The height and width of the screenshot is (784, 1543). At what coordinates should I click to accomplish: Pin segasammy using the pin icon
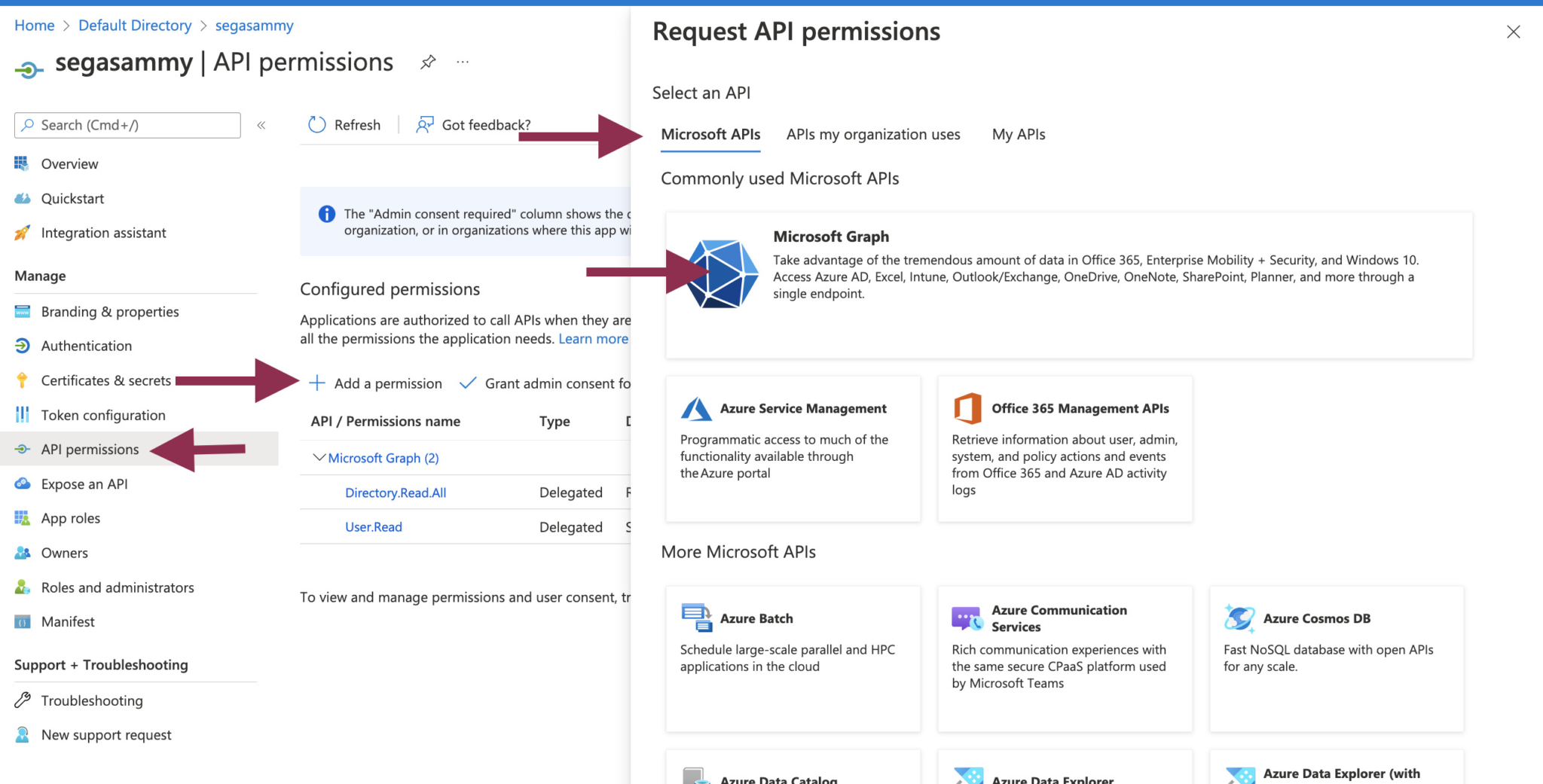point(428,62)
